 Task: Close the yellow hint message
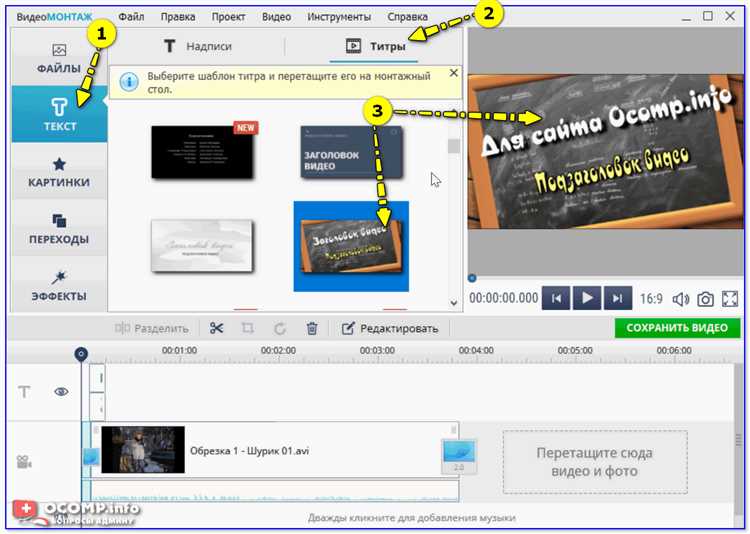453,74
